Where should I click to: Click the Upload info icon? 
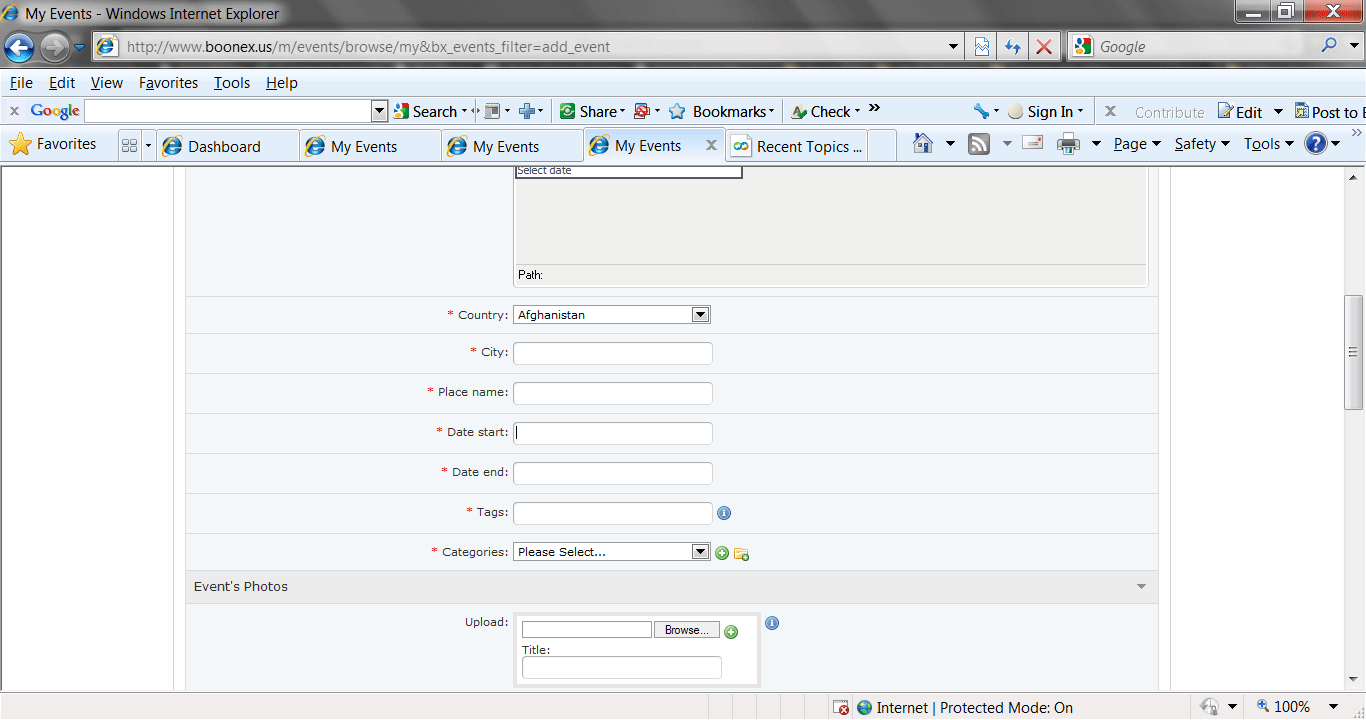pos(771,623)
